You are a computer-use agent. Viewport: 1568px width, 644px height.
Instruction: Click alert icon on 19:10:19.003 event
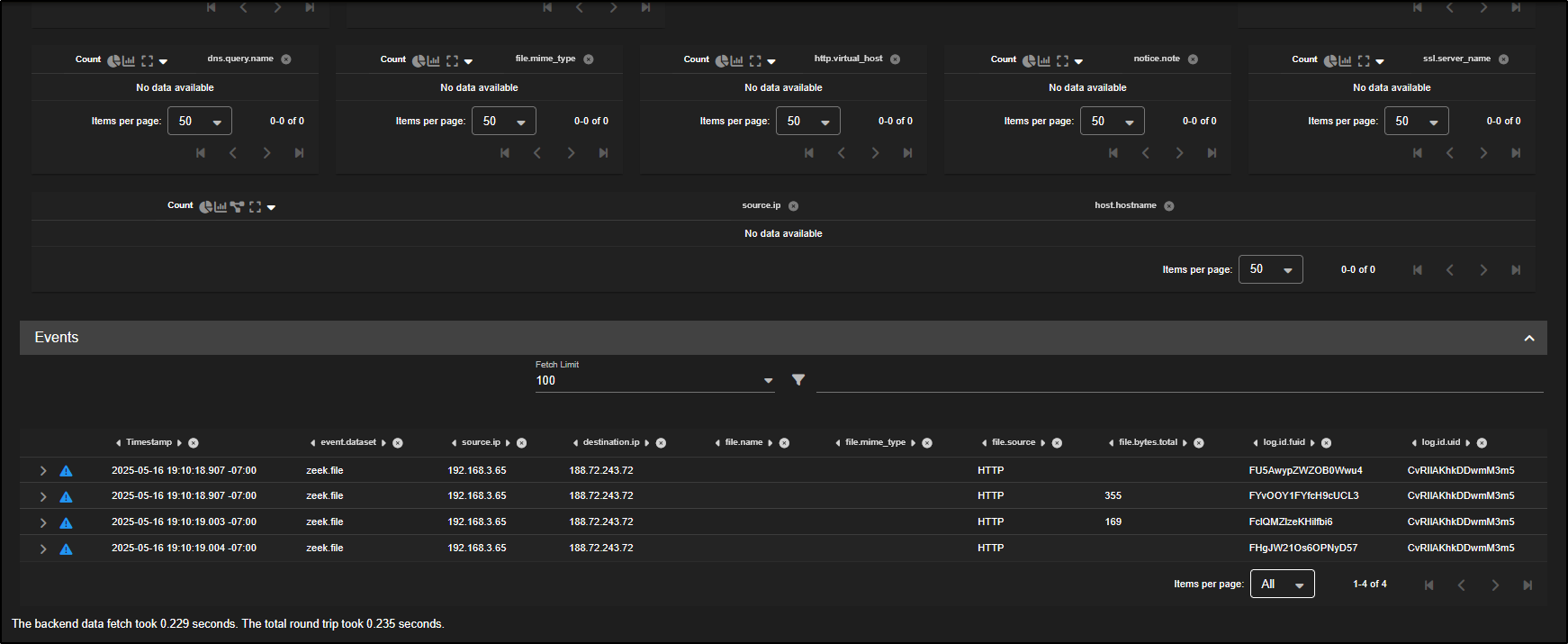66,522
